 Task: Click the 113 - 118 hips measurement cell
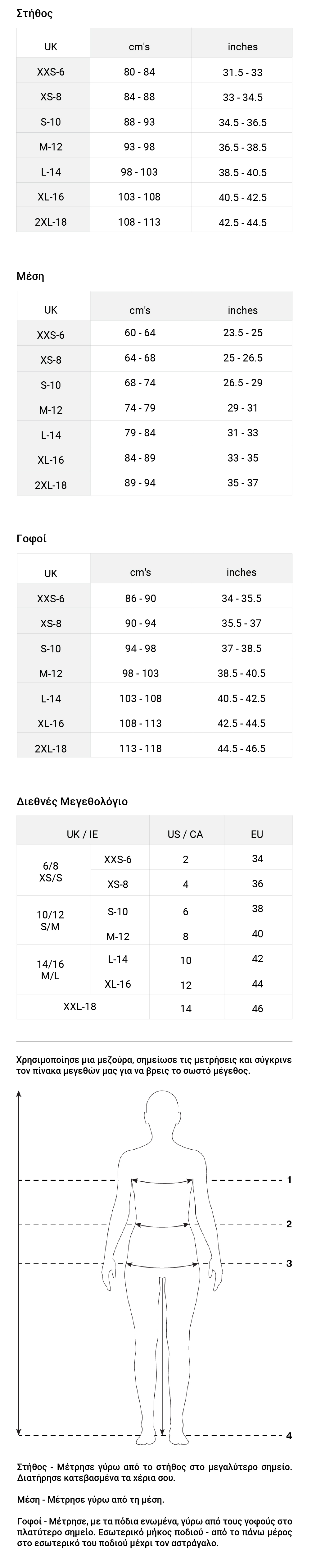click(x=141, y=748)
